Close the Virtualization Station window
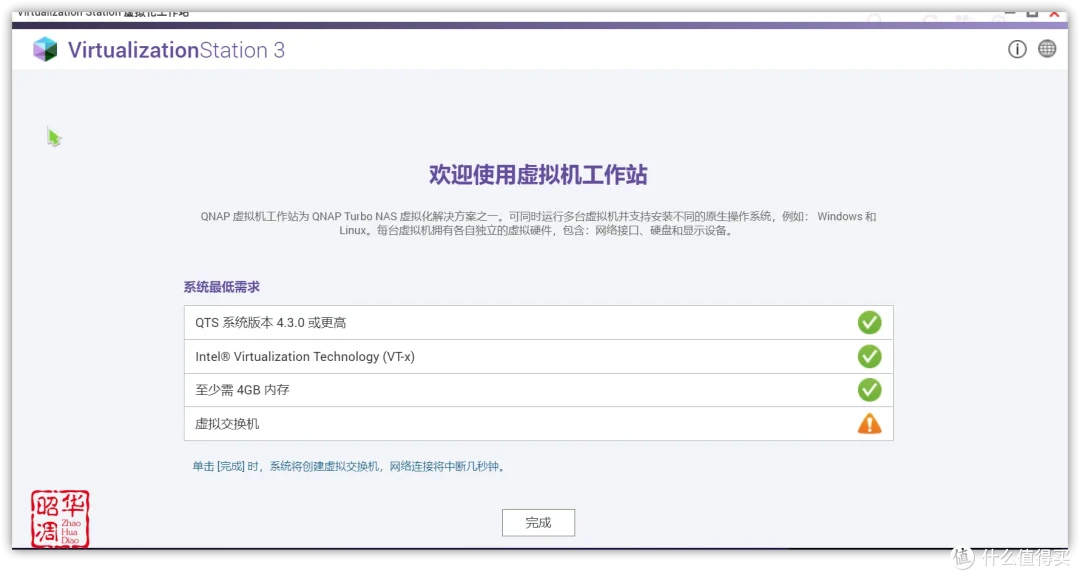 (1055, 14)
